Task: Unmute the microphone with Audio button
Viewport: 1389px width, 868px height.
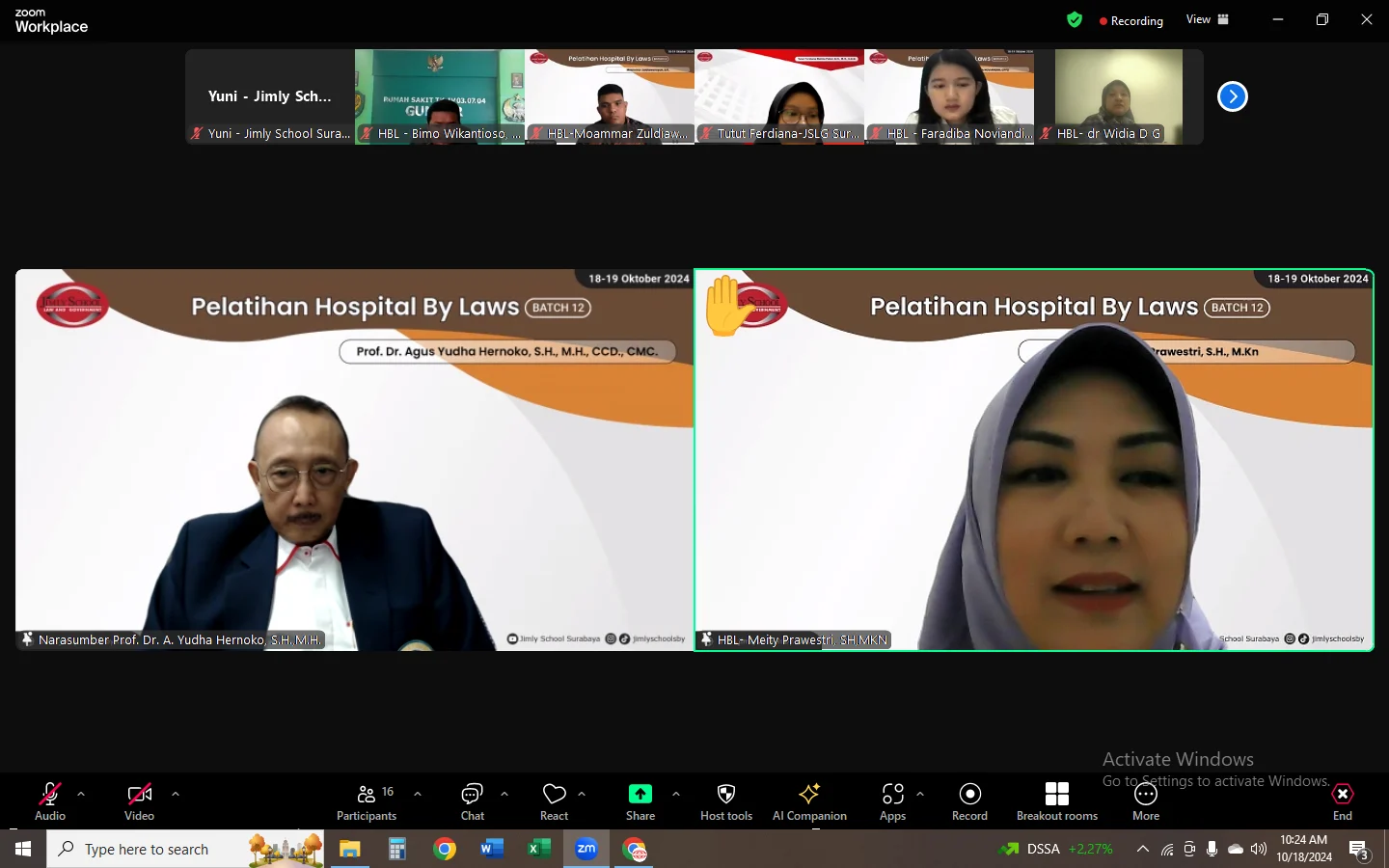Action: 50,800
